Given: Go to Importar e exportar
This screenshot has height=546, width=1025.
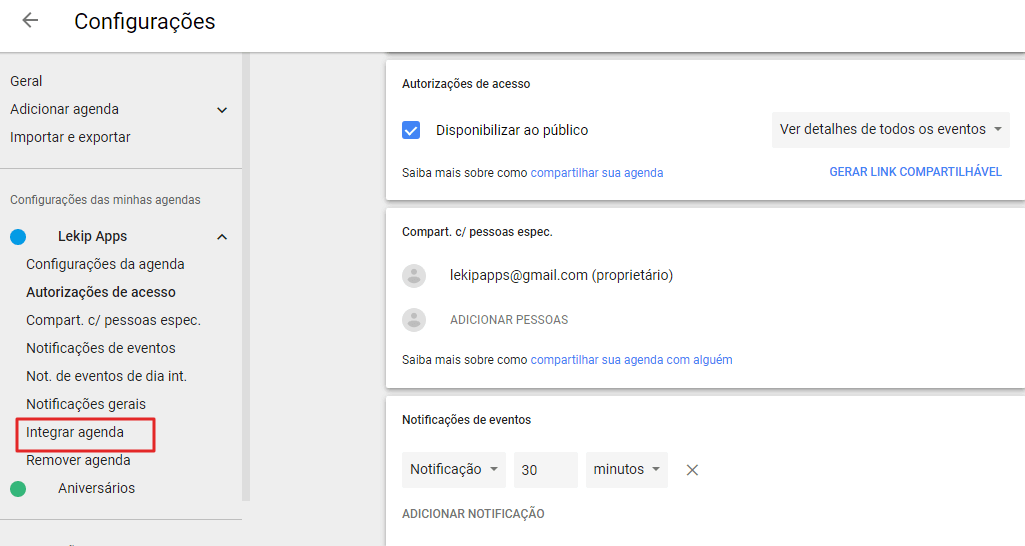Looking at the screenshot, I should pos(70,137).
